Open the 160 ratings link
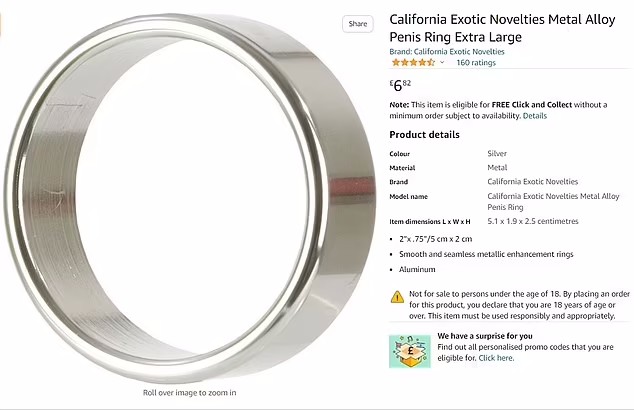Image resolution: width=634 pixels, height=410 pixels. pyautogui.click(x=477, y=62)
